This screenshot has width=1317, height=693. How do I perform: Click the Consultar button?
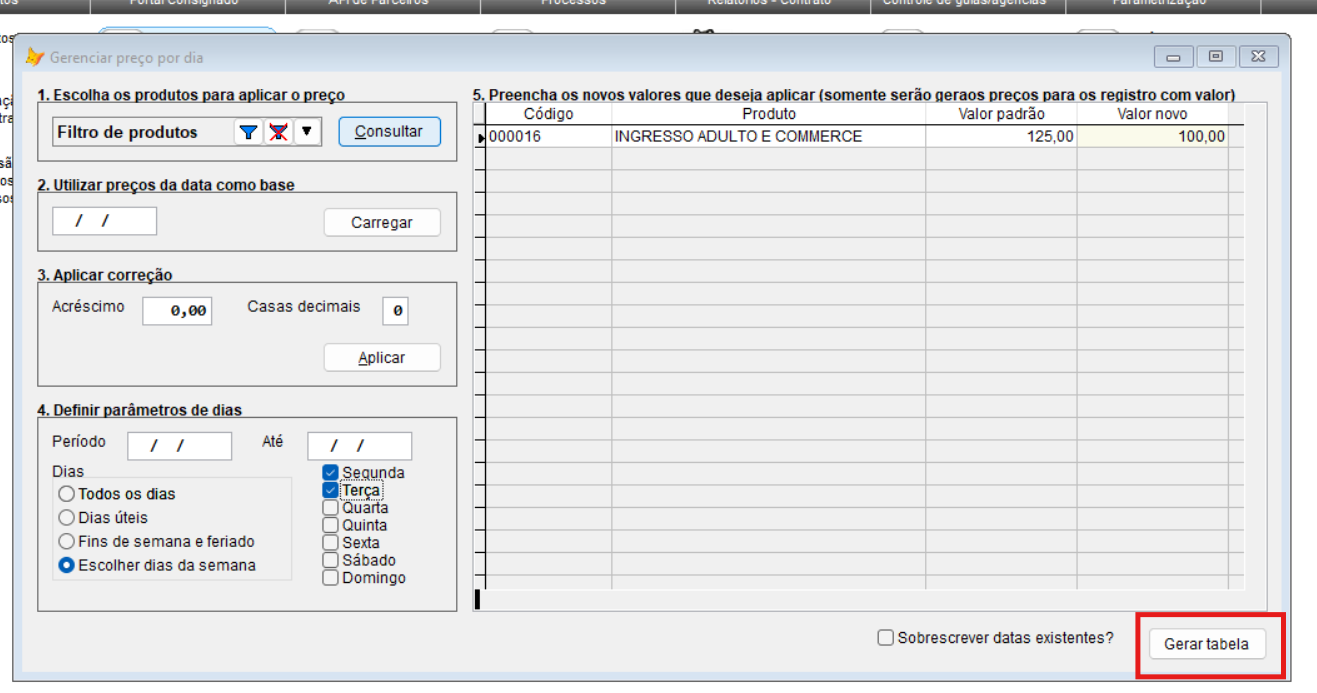(x=389, y=131)
